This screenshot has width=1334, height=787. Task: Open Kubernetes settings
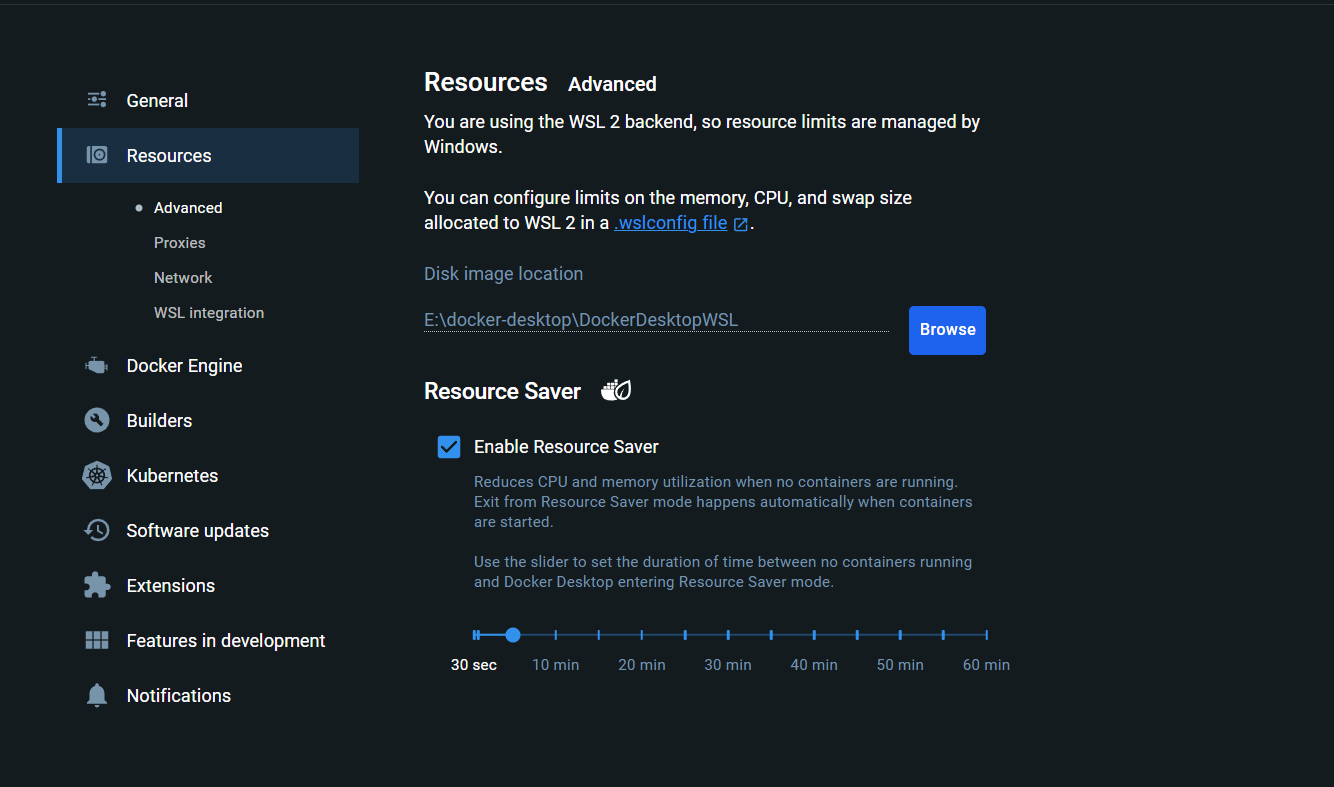click(208, 475)
